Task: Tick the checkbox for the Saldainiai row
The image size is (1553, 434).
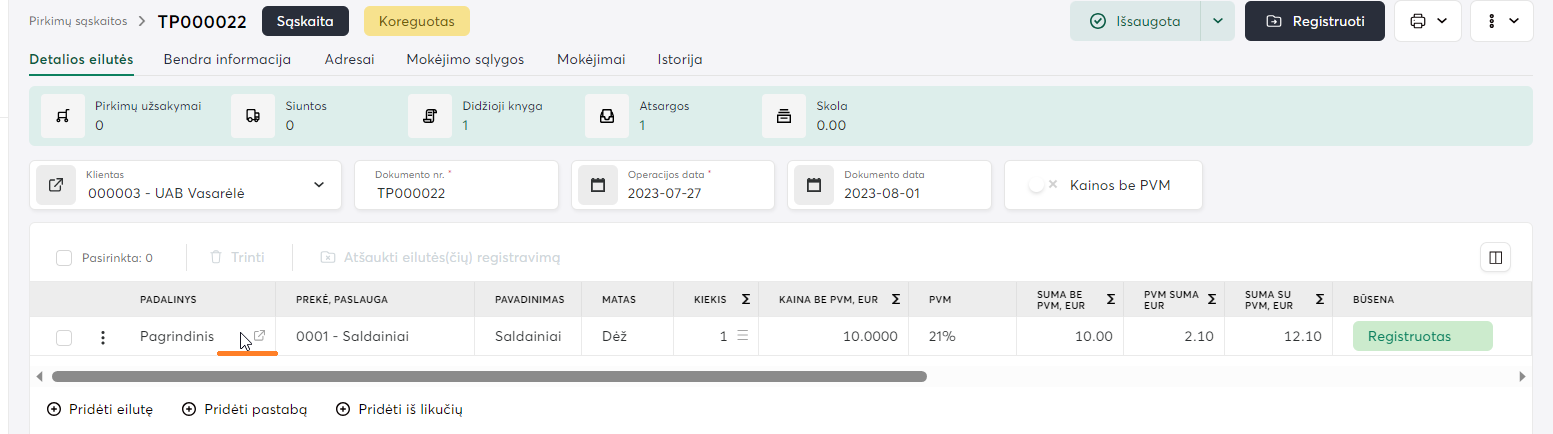Action: coord(64,338)
